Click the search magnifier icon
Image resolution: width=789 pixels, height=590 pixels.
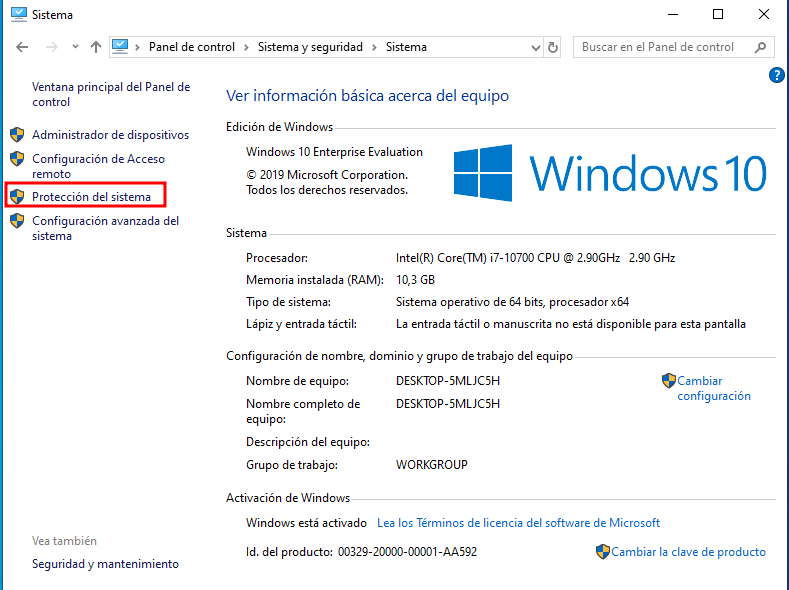point(761,47)
